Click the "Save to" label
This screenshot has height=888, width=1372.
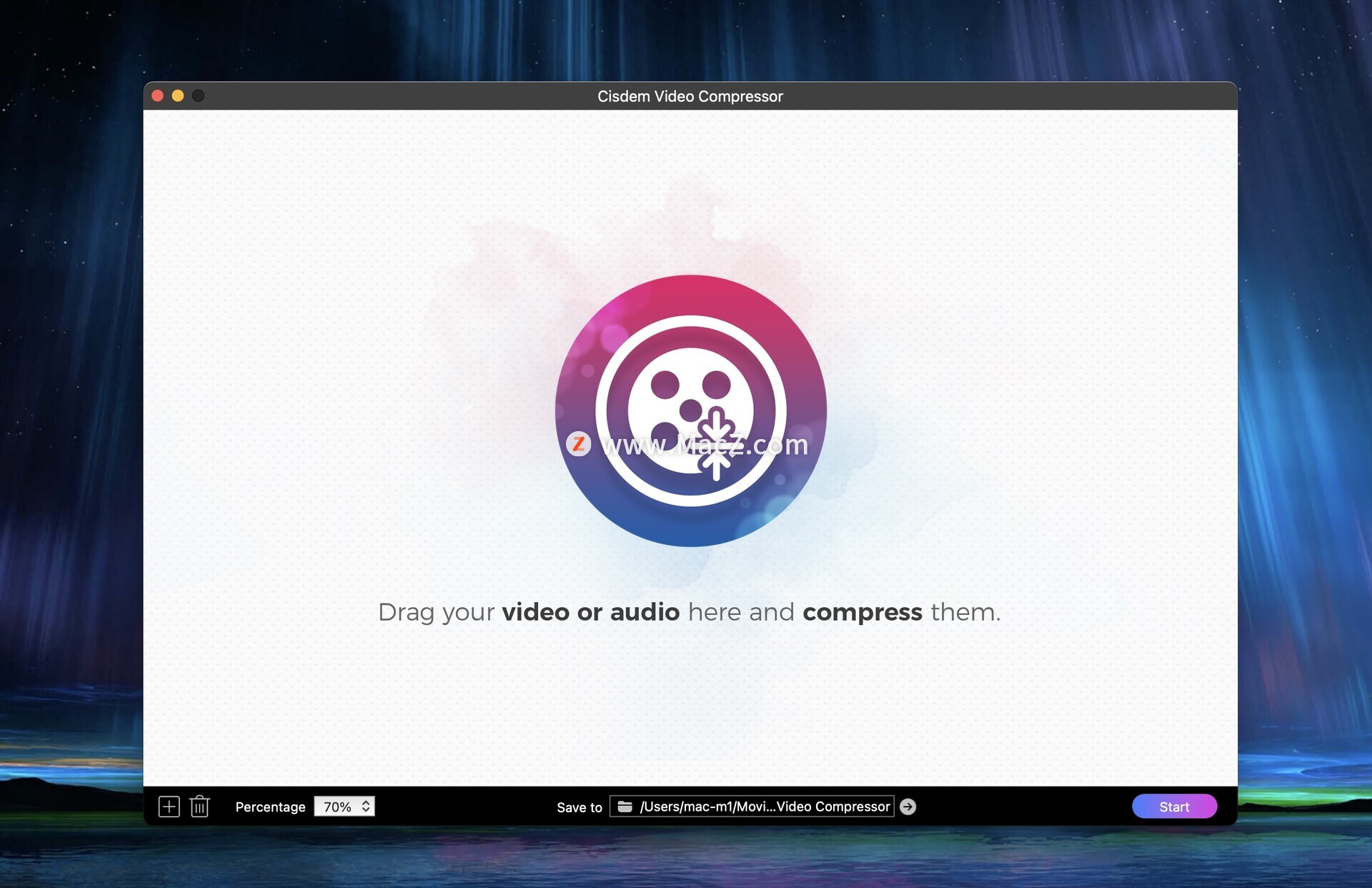(x=580, y=807)
